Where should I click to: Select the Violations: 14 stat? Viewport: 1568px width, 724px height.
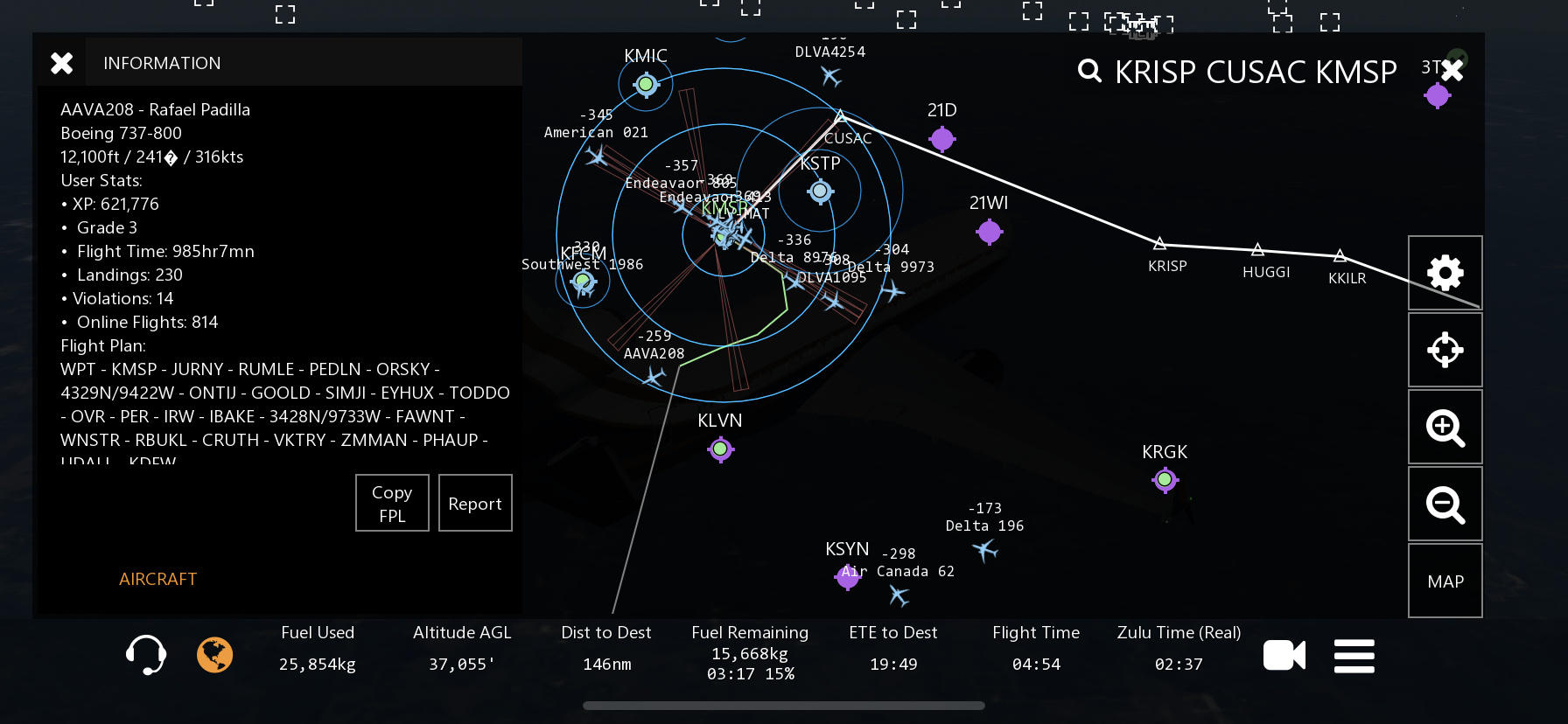tap(117, 298)
